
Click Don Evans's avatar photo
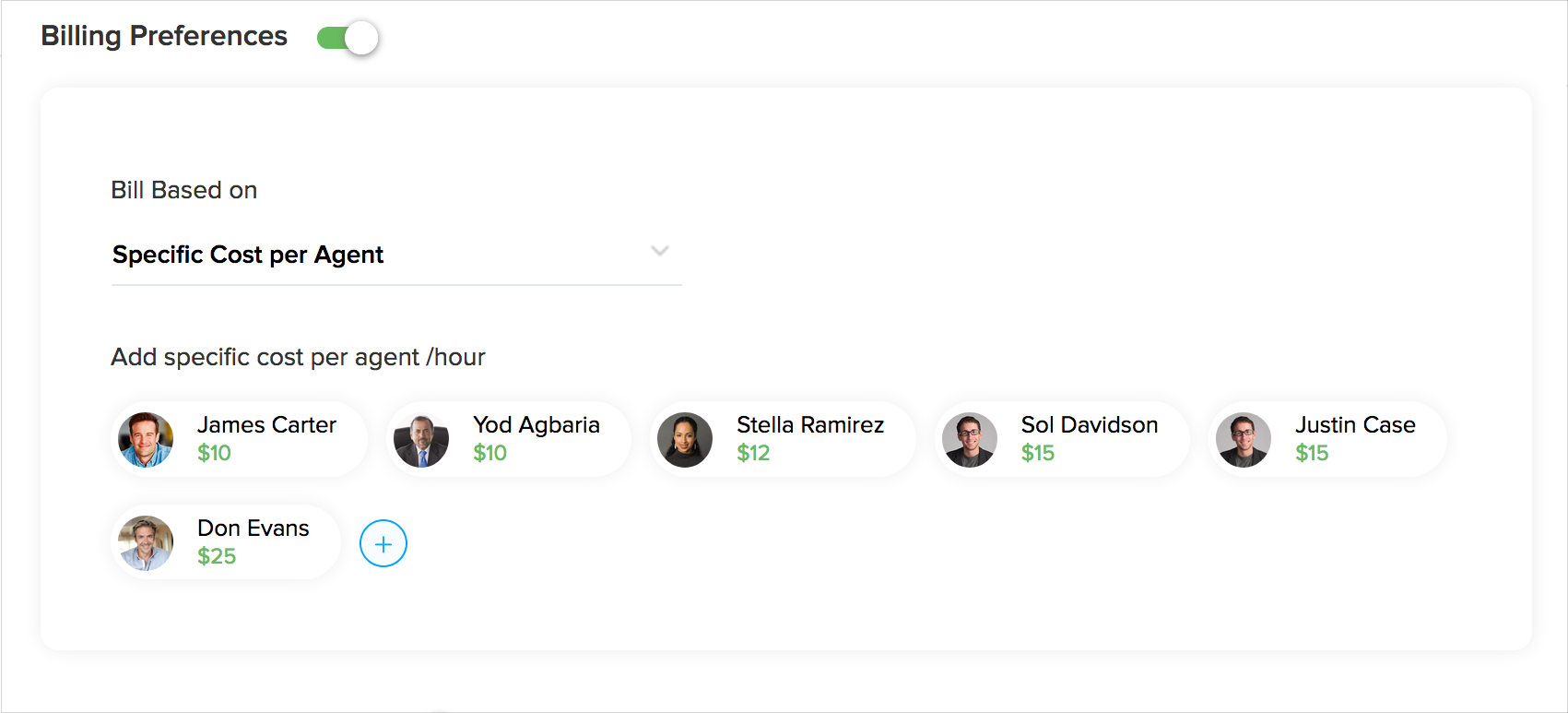(147, 543)
